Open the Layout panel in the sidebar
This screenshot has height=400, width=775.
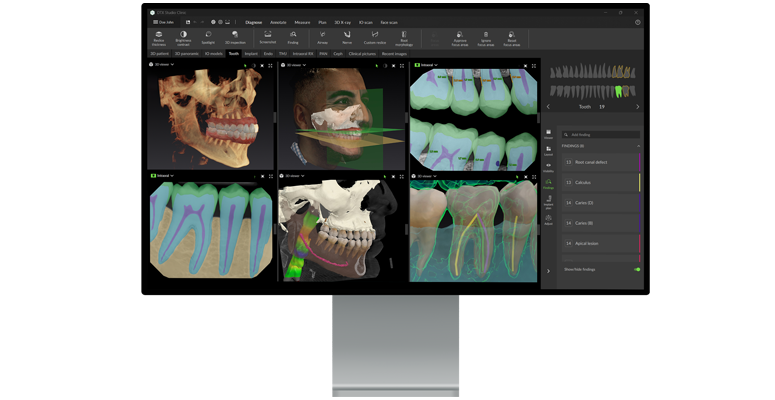[548, 150]
